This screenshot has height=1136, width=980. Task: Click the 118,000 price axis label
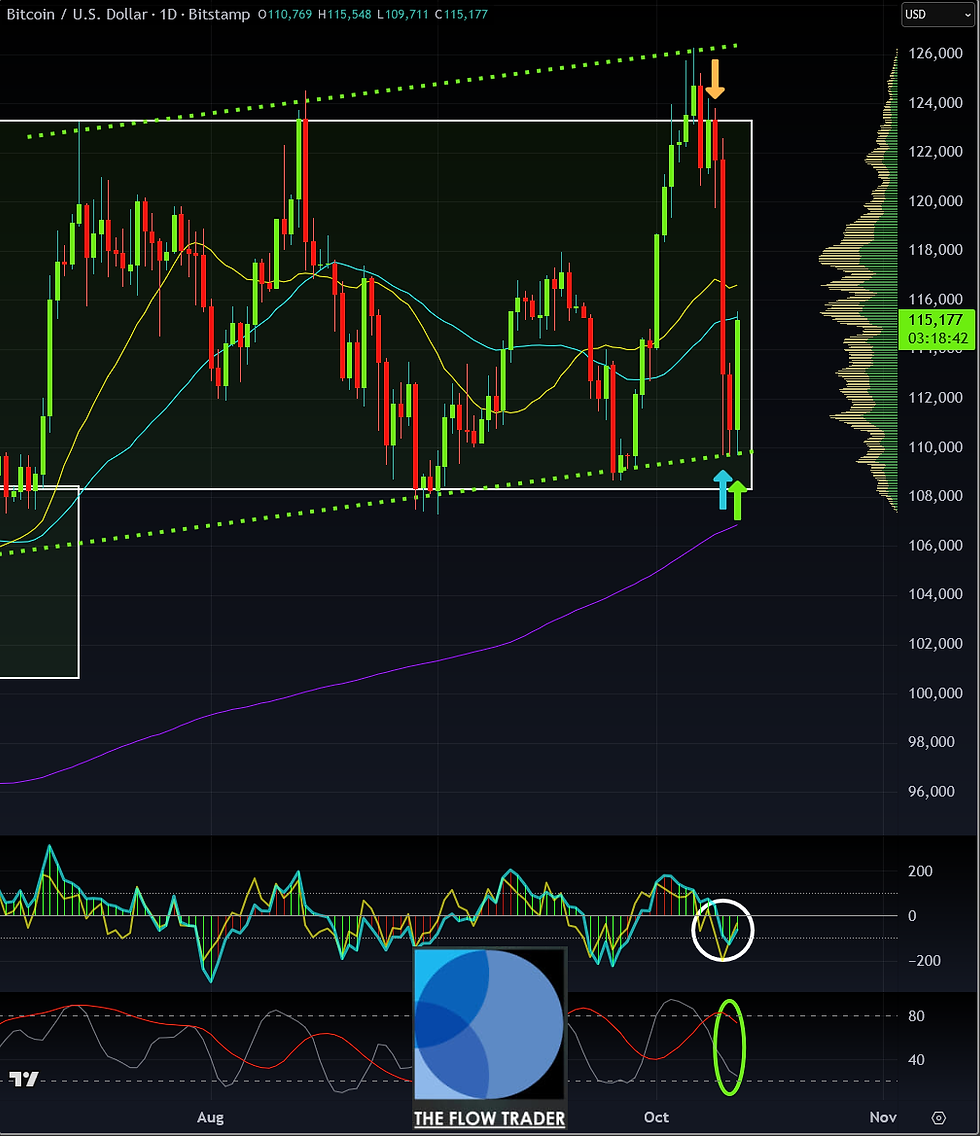pyautogui.click(x=935, y=250)
